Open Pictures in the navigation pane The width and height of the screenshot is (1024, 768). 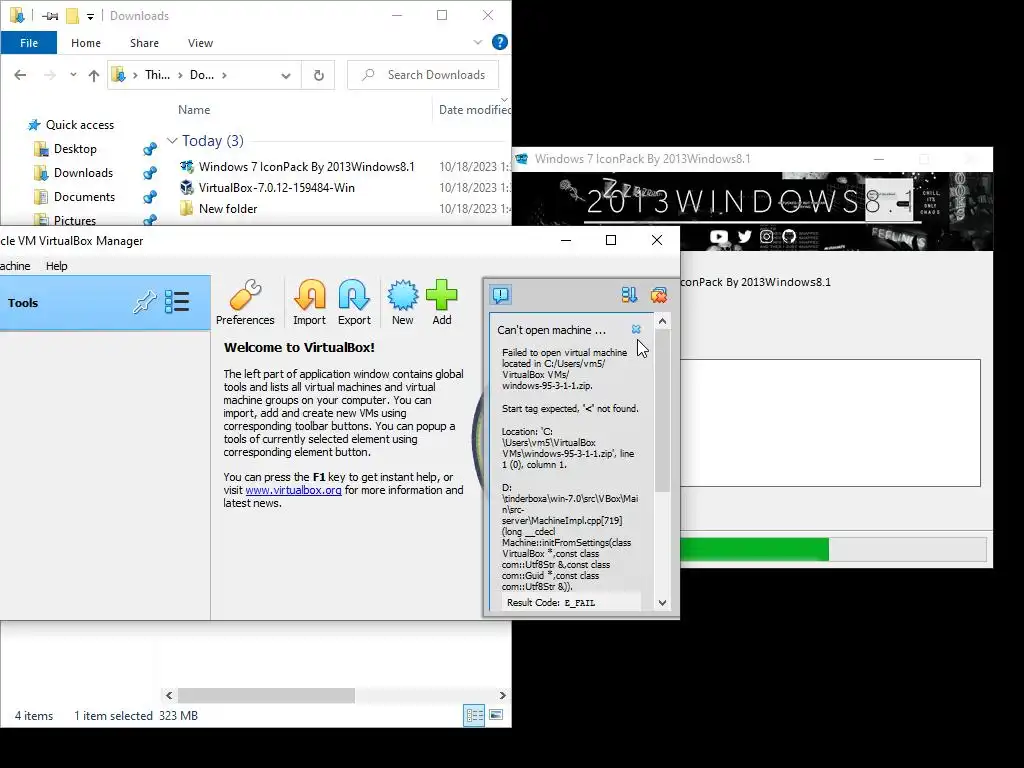pos(74,220)
